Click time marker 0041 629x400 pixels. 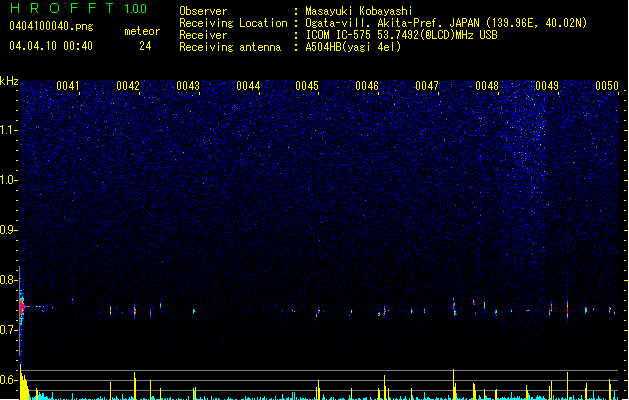click(68, 86)
